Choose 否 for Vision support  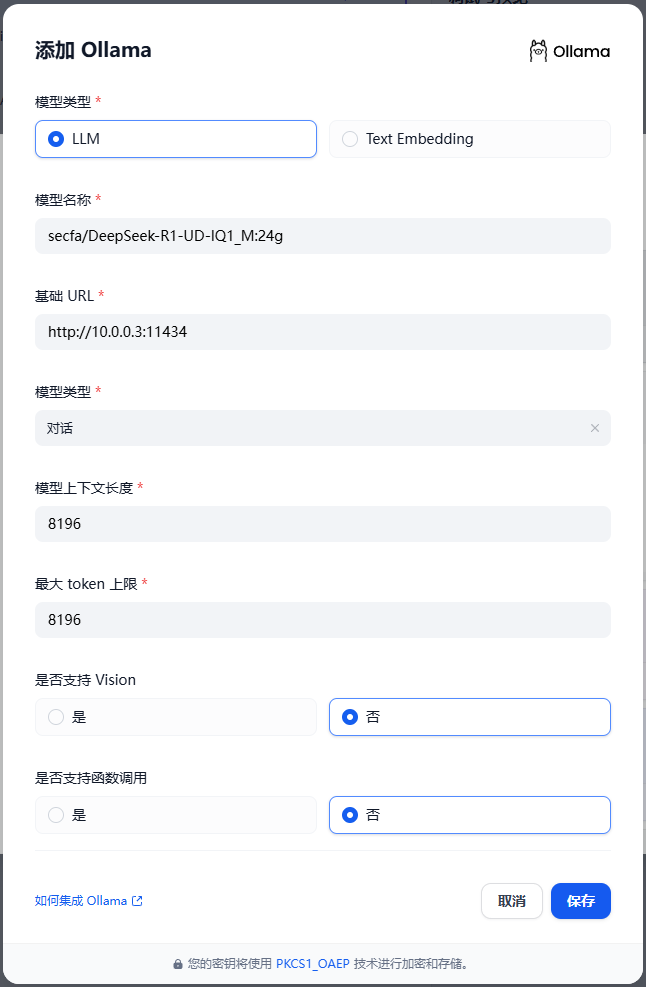[470, 717]
